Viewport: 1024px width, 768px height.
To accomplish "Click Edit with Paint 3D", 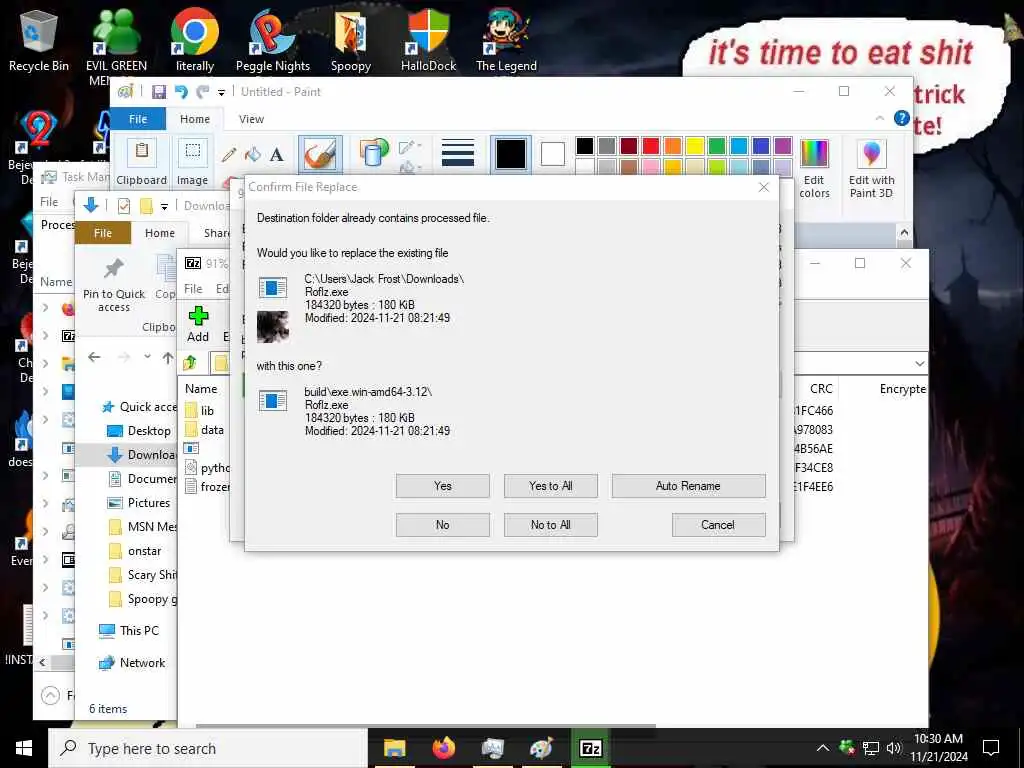I will click(x=871, y=168).
